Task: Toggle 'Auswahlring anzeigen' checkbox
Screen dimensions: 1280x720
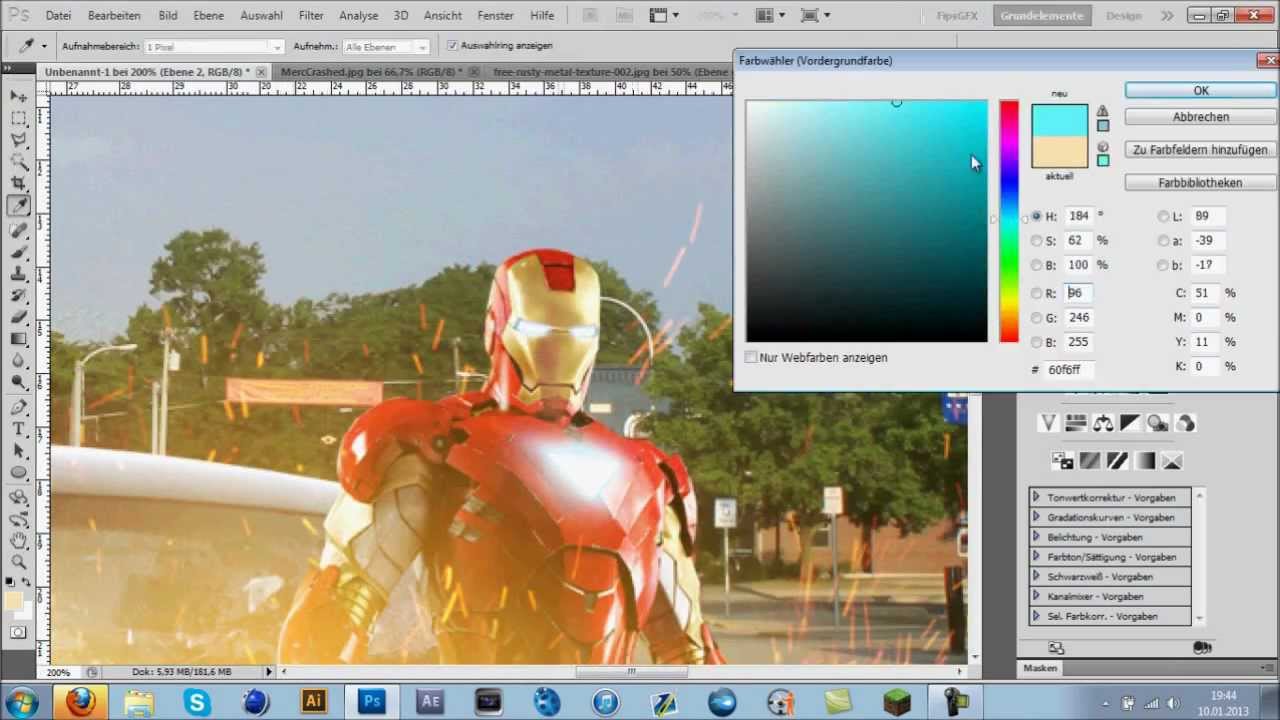Action: [452, 46]
